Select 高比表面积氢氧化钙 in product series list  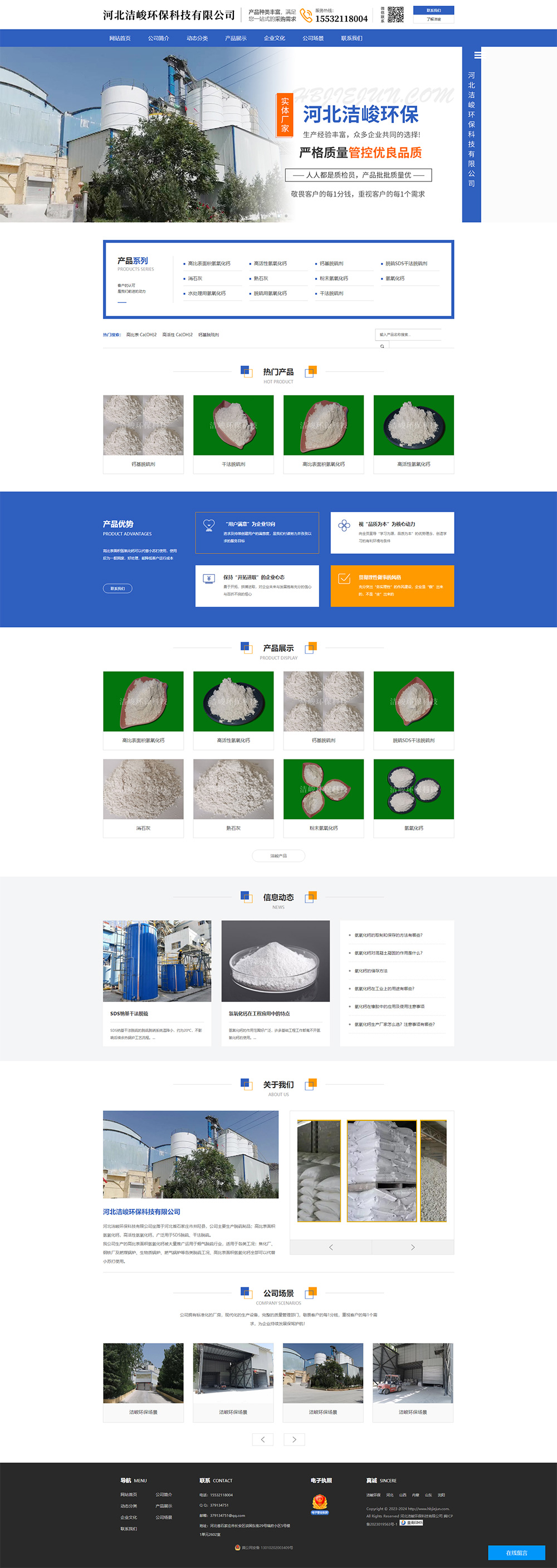209,263
